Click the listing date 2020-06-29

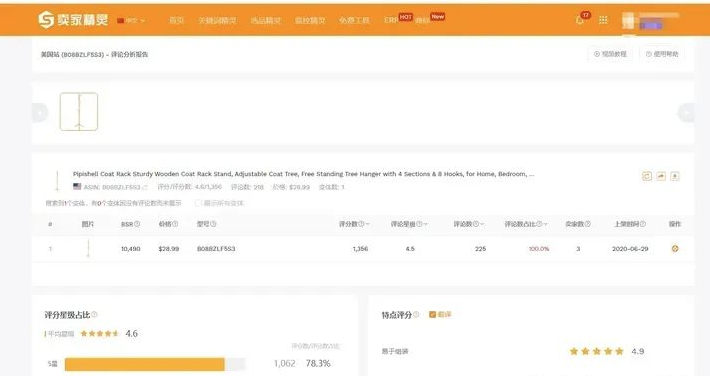click(630, 249)
